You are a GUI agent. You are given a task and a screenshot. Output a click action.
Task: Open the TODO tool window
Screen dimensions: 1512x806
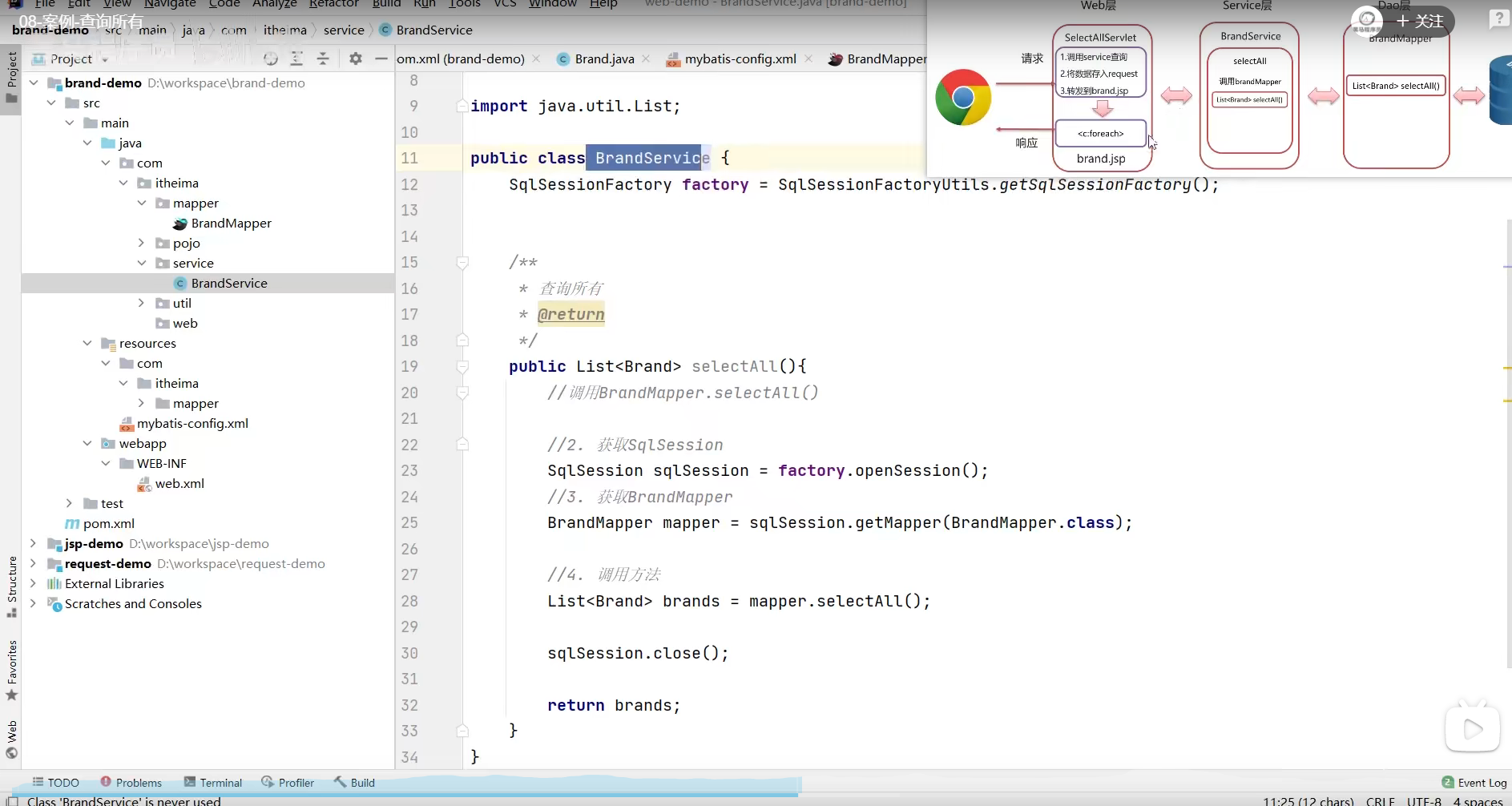tap(56, 783)
